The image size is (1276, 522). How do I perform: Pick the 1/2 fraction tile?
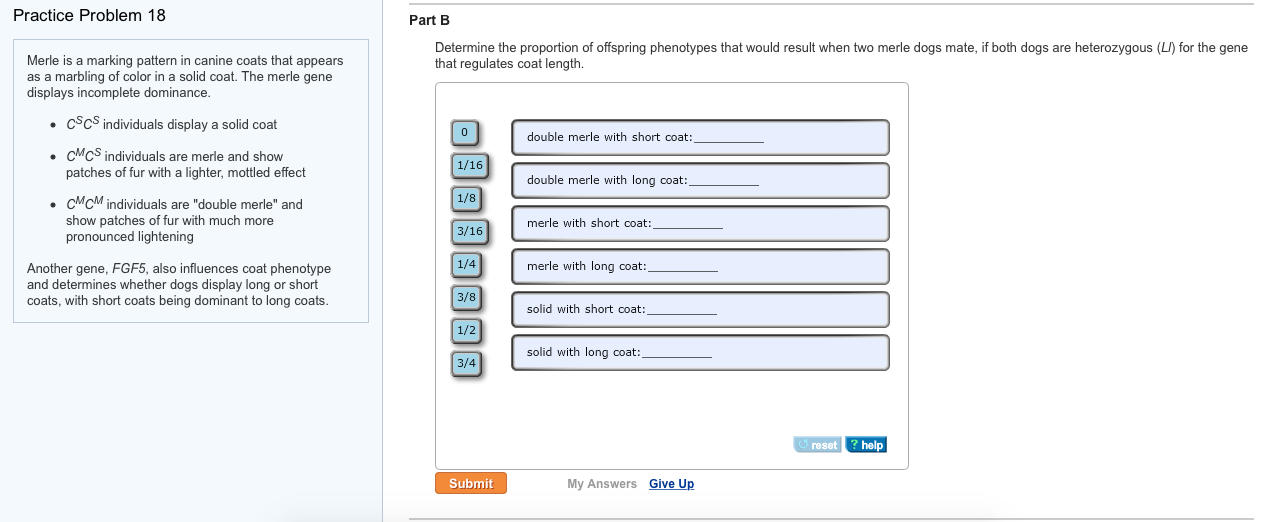coord(466,330)
